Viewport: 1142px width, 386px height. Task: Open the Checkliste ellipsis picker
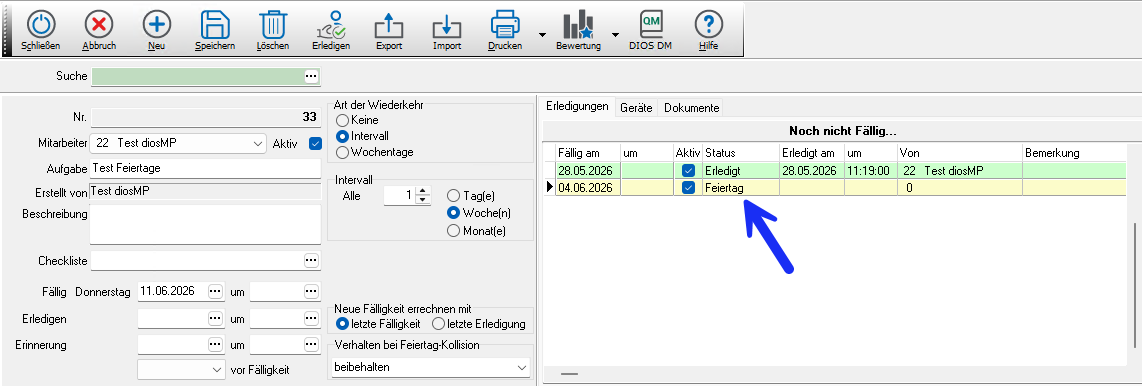point(311,260)
